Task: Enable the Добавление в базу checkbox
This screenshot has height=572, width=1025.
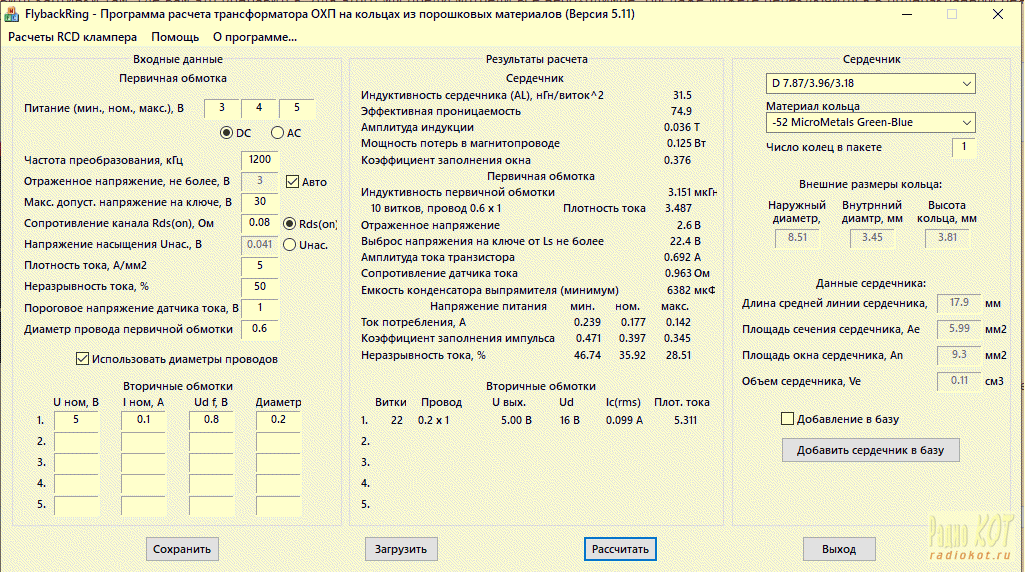Action: (x=788, y=418)
